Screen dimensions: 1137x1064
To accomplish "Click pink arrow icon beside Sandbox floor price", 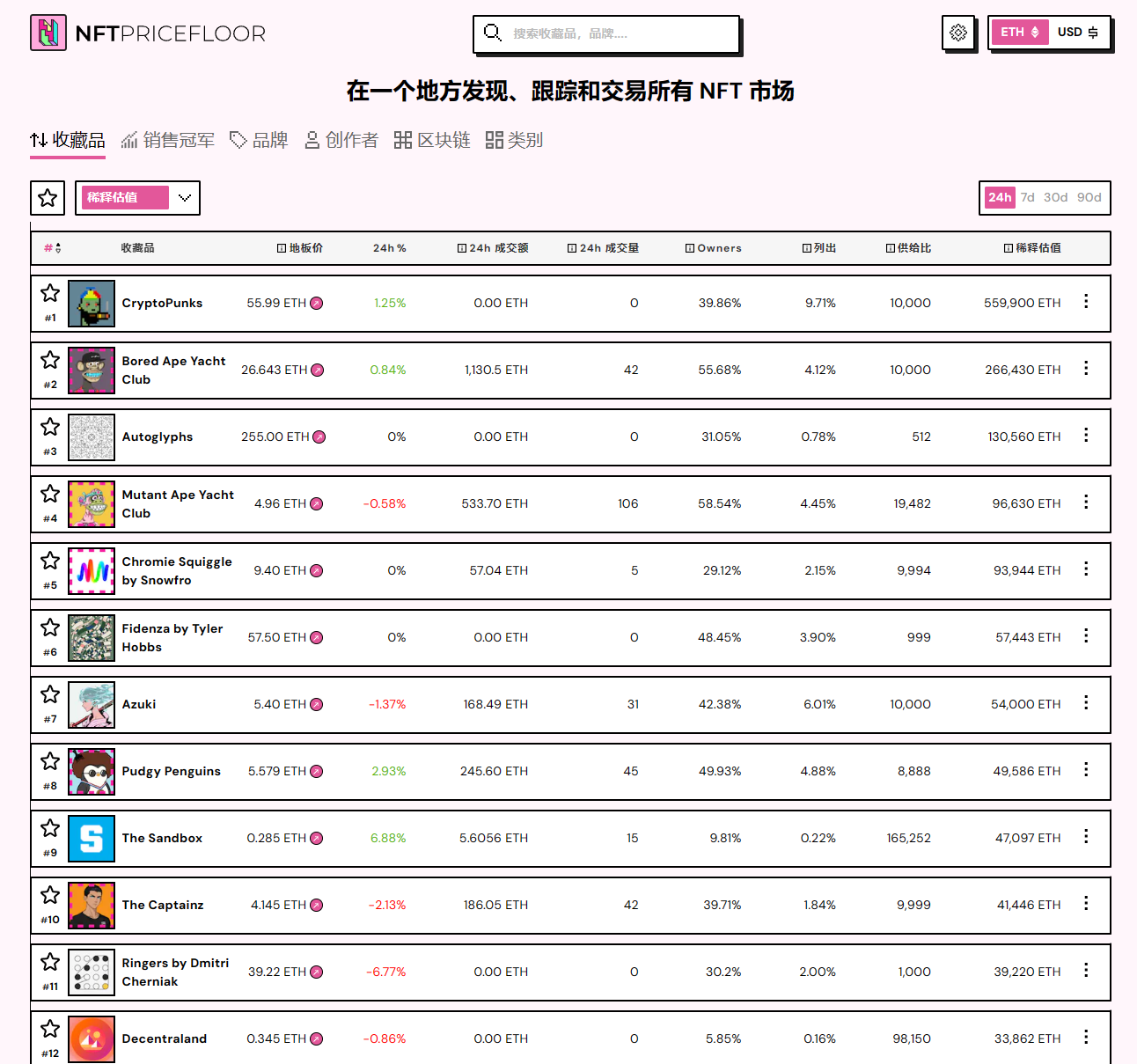I will pos(317,838).
